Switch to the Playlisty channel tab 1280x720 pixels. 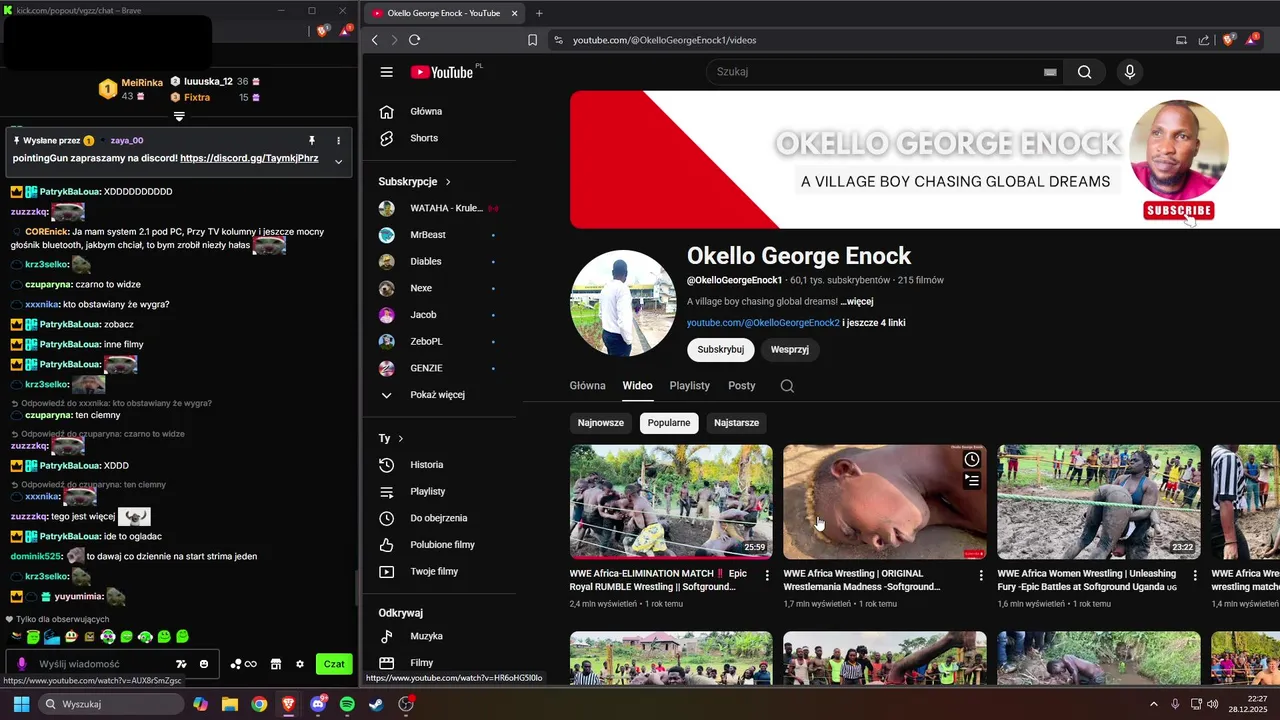tap(690, 386)
